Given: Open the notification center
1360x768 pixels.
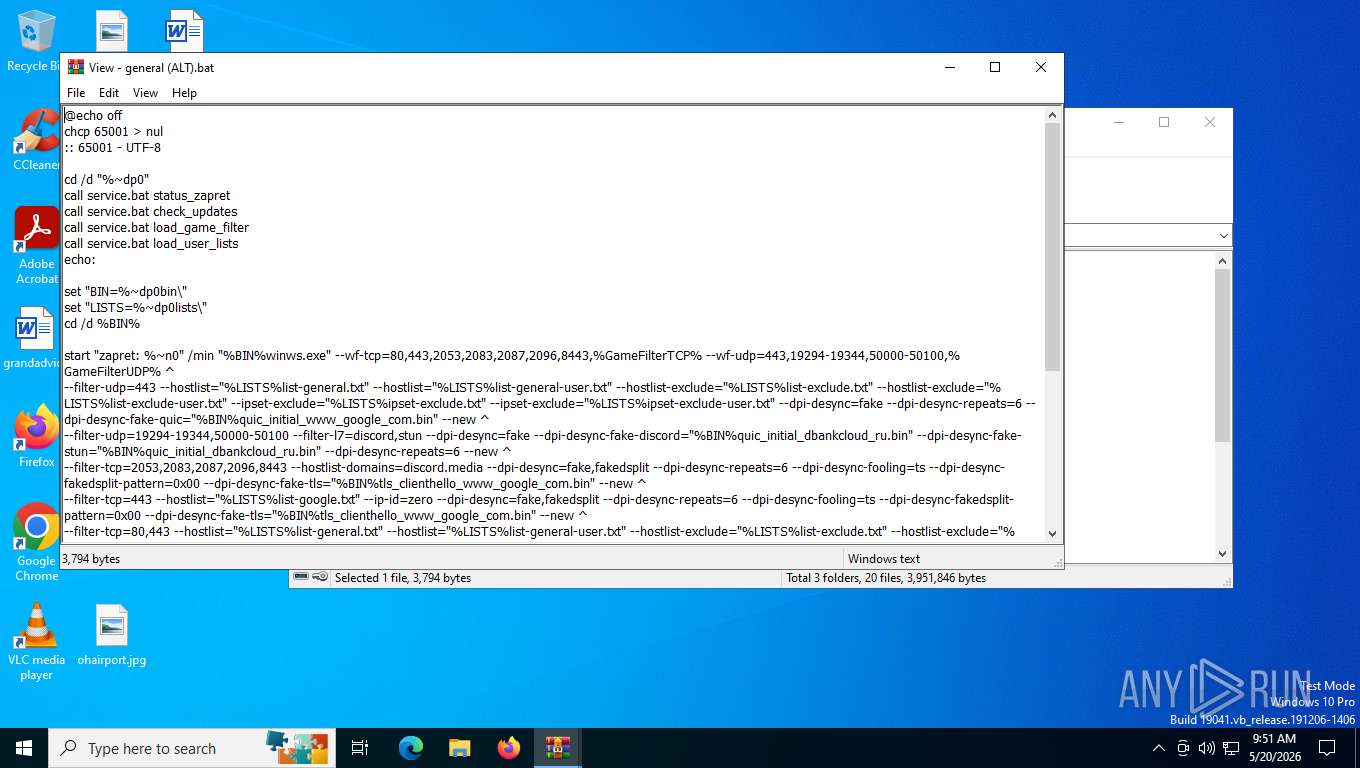Looking at the screenshot, I should [x=1327, y=748].
